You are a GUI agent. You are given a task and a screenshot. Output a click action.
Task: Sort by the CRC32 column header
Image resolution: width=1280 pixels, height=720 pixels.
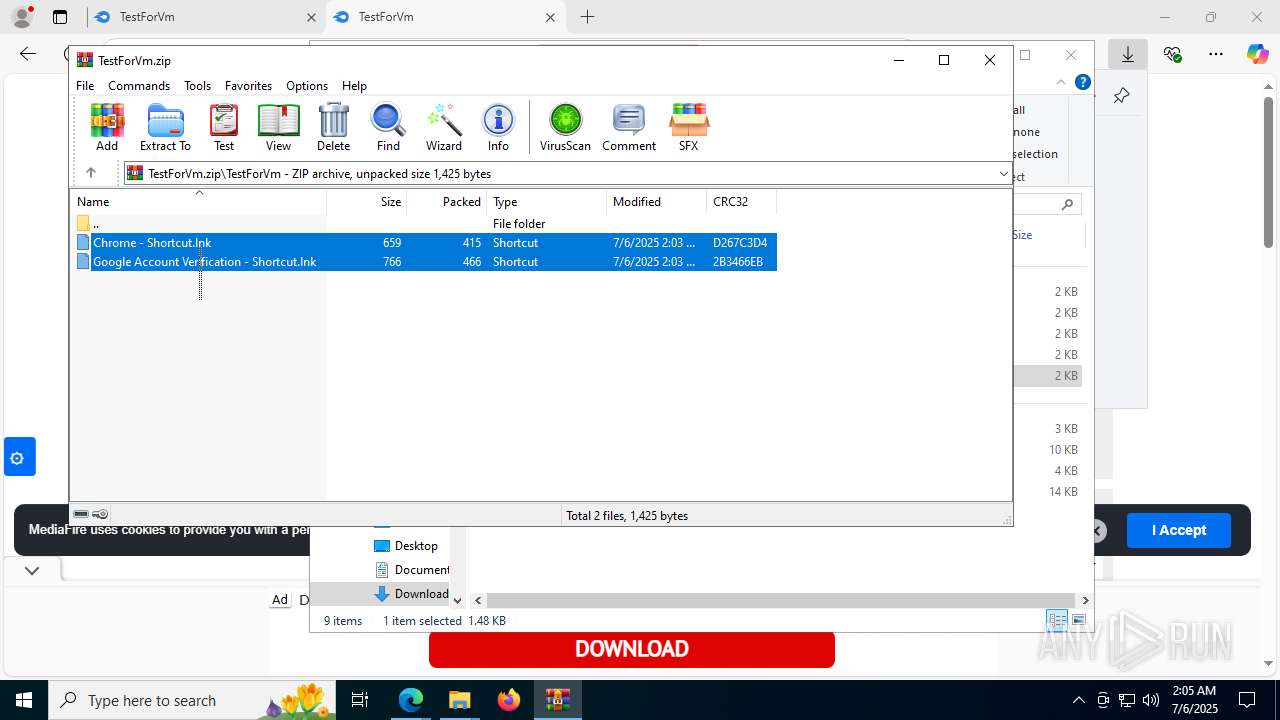coord(742,201)
